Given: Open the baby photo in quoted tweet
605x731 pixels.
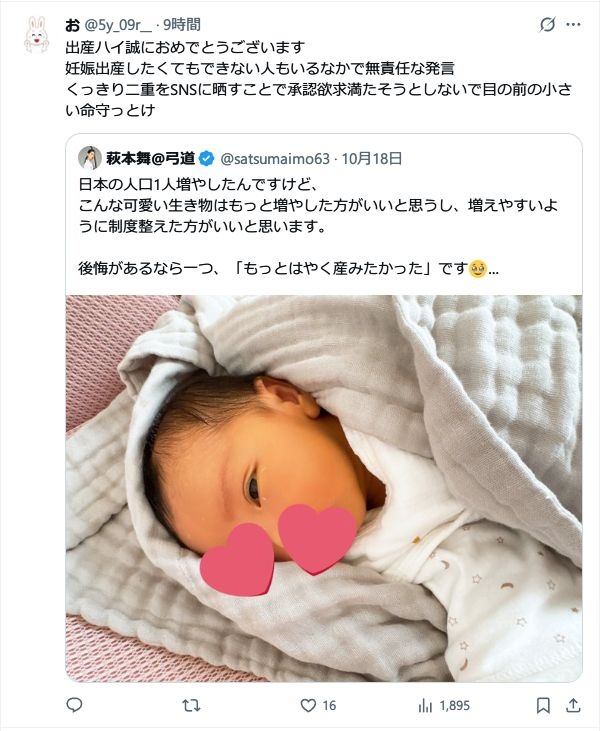Looking at the screenshot, I should coord(324,488).
